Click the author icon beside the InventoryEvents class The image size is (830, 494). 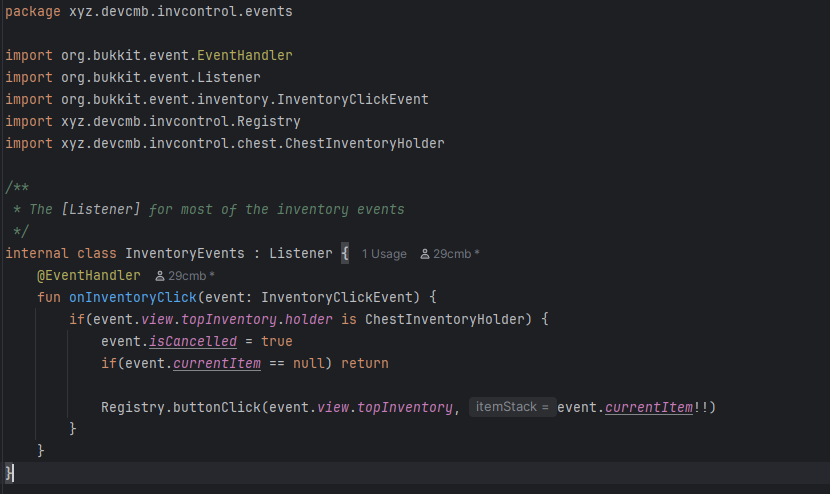[x=425, y=254]
